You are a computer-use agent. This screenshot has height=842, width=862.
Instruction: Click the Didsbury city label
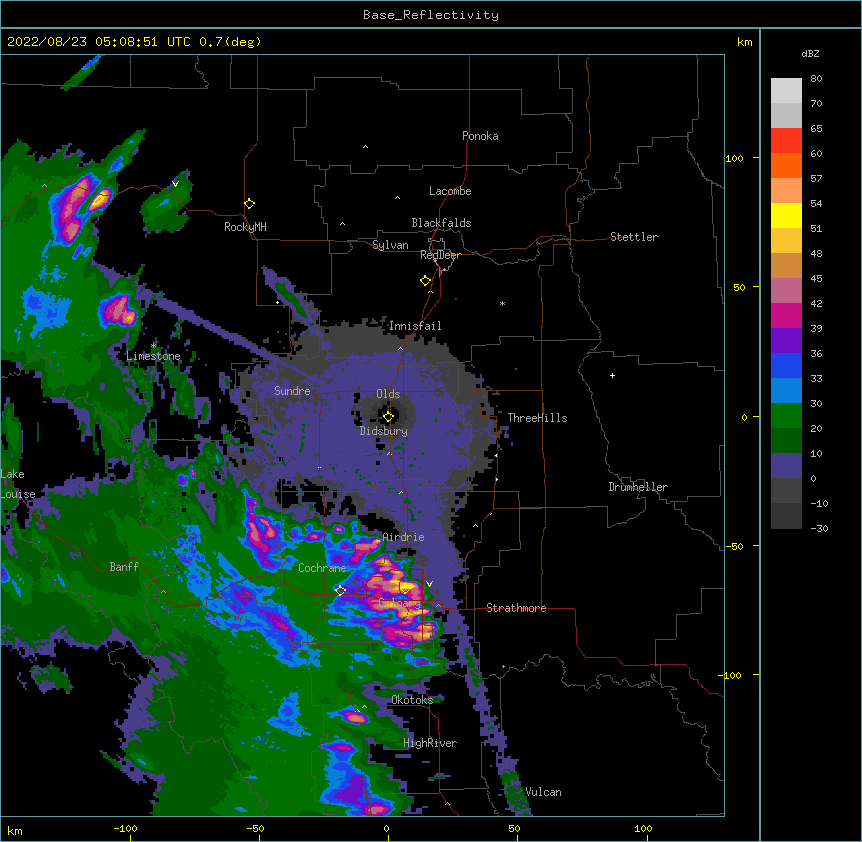click(x=383, y=431)
